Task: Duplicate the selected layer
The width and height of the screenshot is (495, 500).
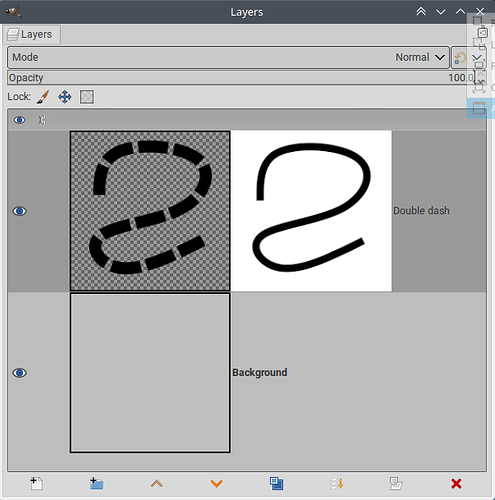Action: pos(276,483)
